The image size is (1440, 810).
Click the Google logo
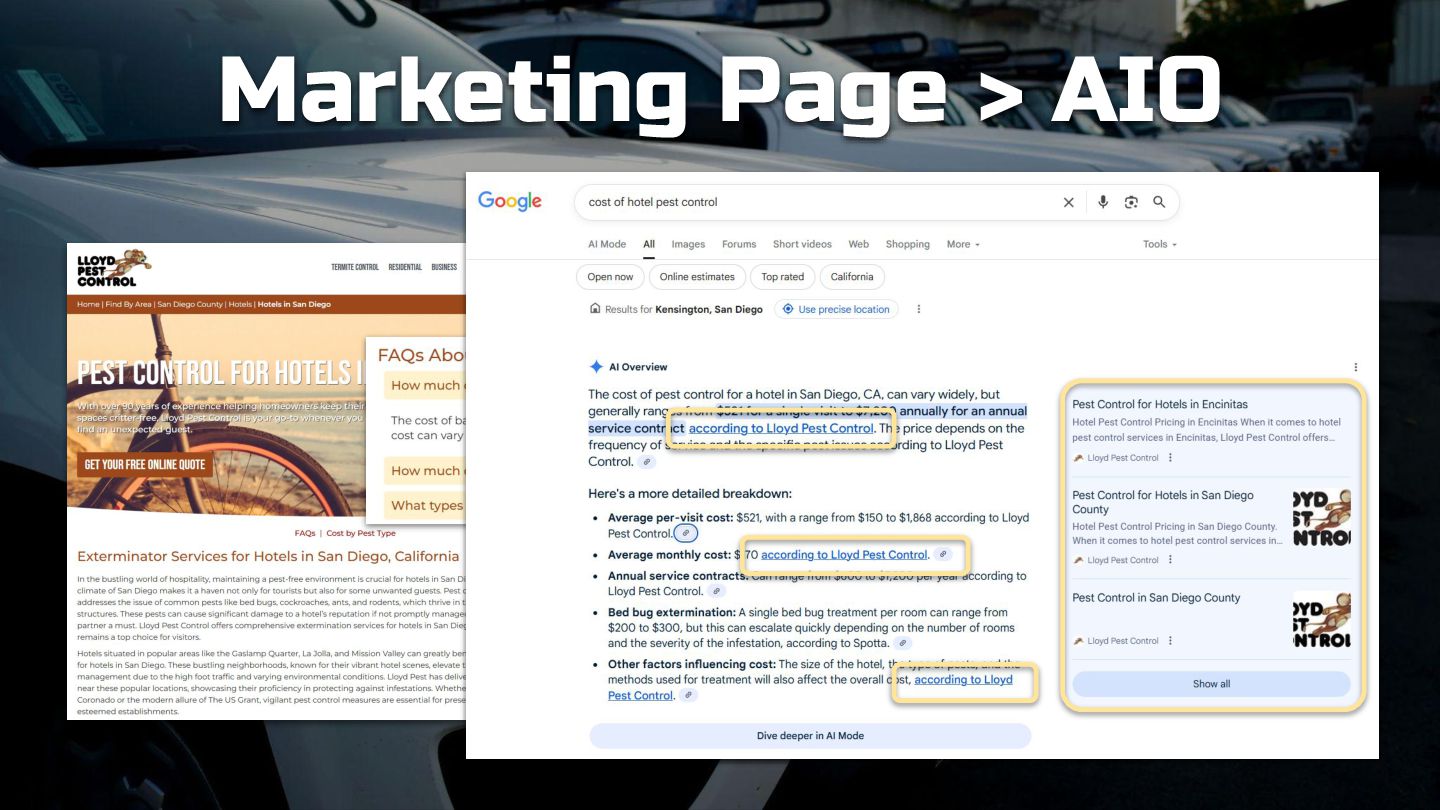tap(509, 201)
